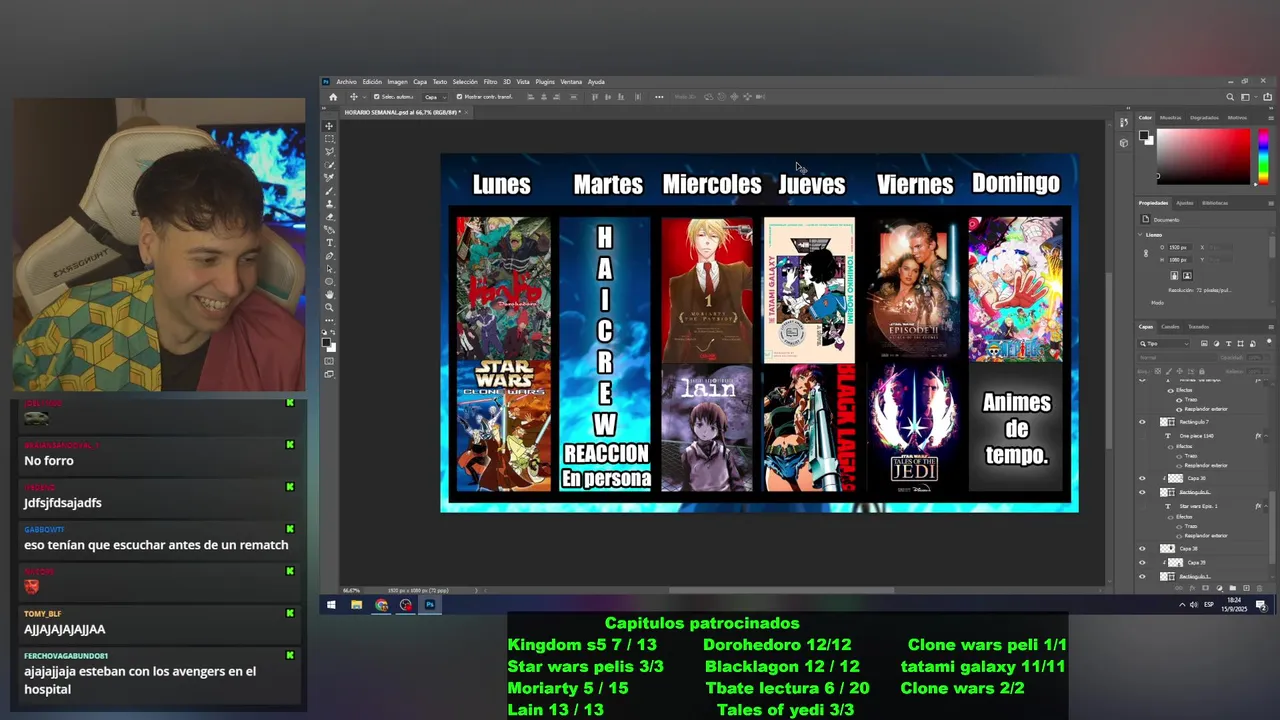Open the Windows notification center icon
The image size is (1280, 720).
(1262, 604)
